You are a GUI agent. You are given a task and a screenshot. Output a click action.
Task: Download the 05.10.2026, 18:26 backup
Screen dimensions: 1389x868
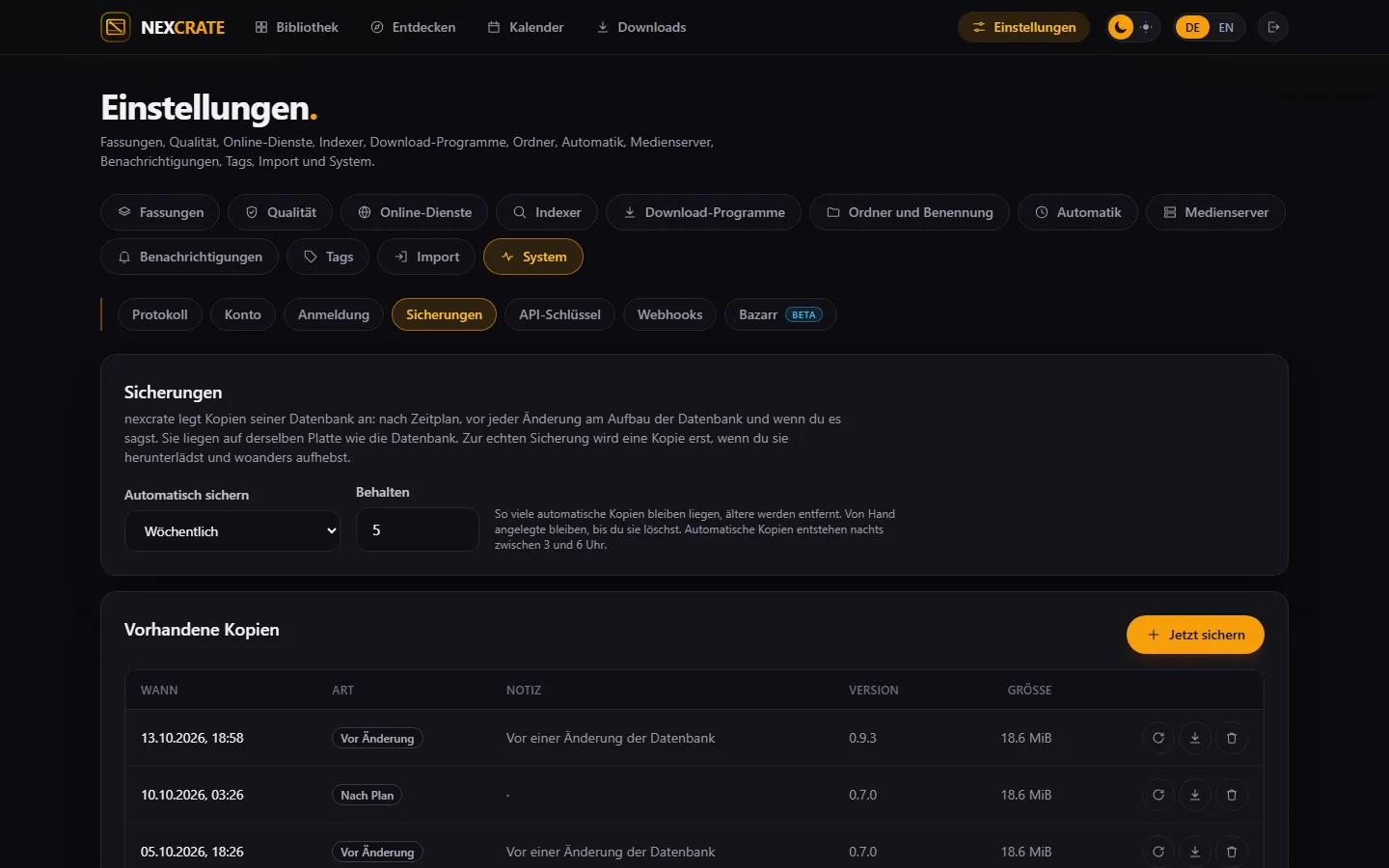pos(1195,852)
